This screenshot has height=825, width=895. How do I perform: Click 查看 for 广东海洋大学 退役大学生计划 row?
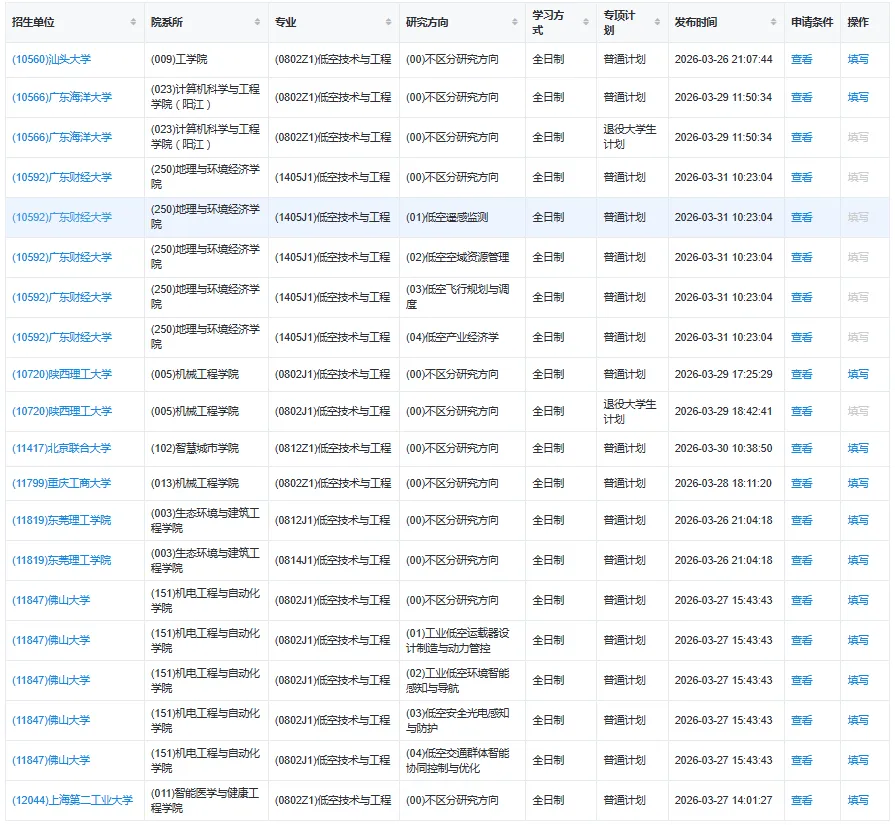(801, 137)
